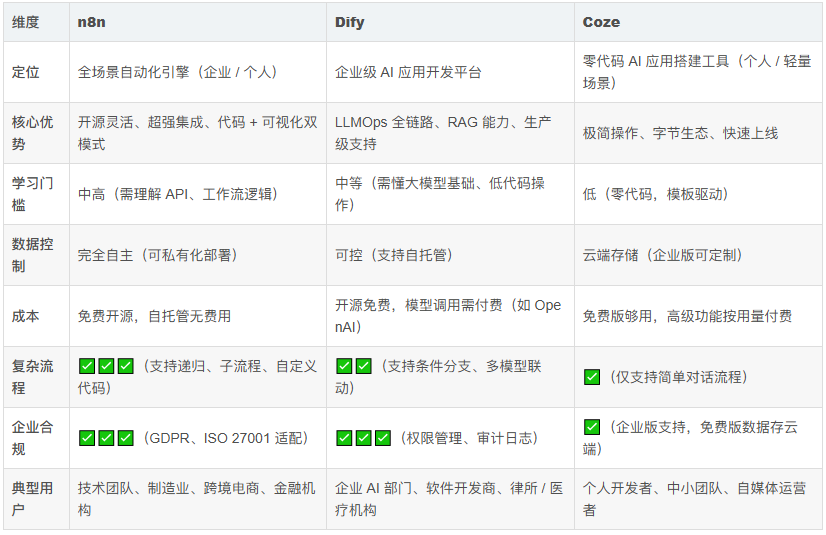Click cell 技术团队、制造业、跨境电商
This screenshot has height=535, width=826.
coord(198,499)
